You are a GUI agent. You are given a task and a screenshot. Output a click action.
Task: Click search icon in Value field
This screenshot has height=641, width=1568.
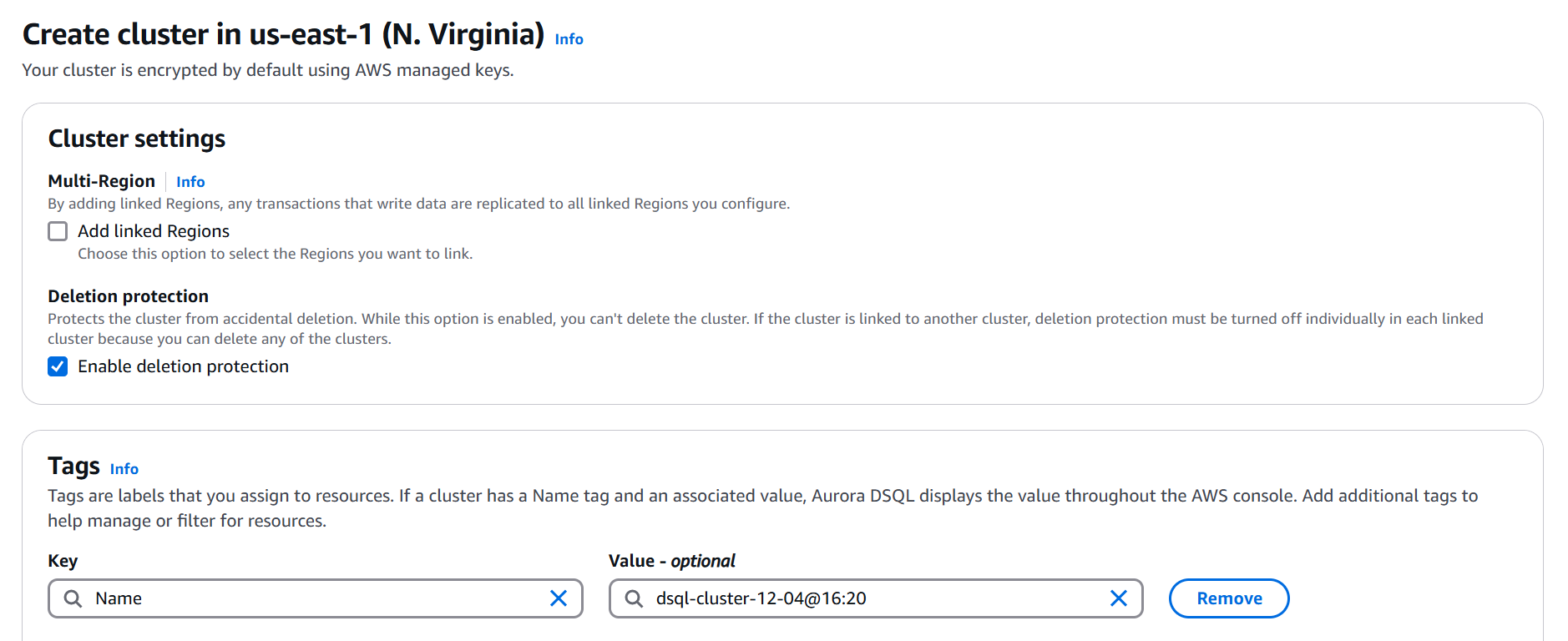tap(634, 598)
